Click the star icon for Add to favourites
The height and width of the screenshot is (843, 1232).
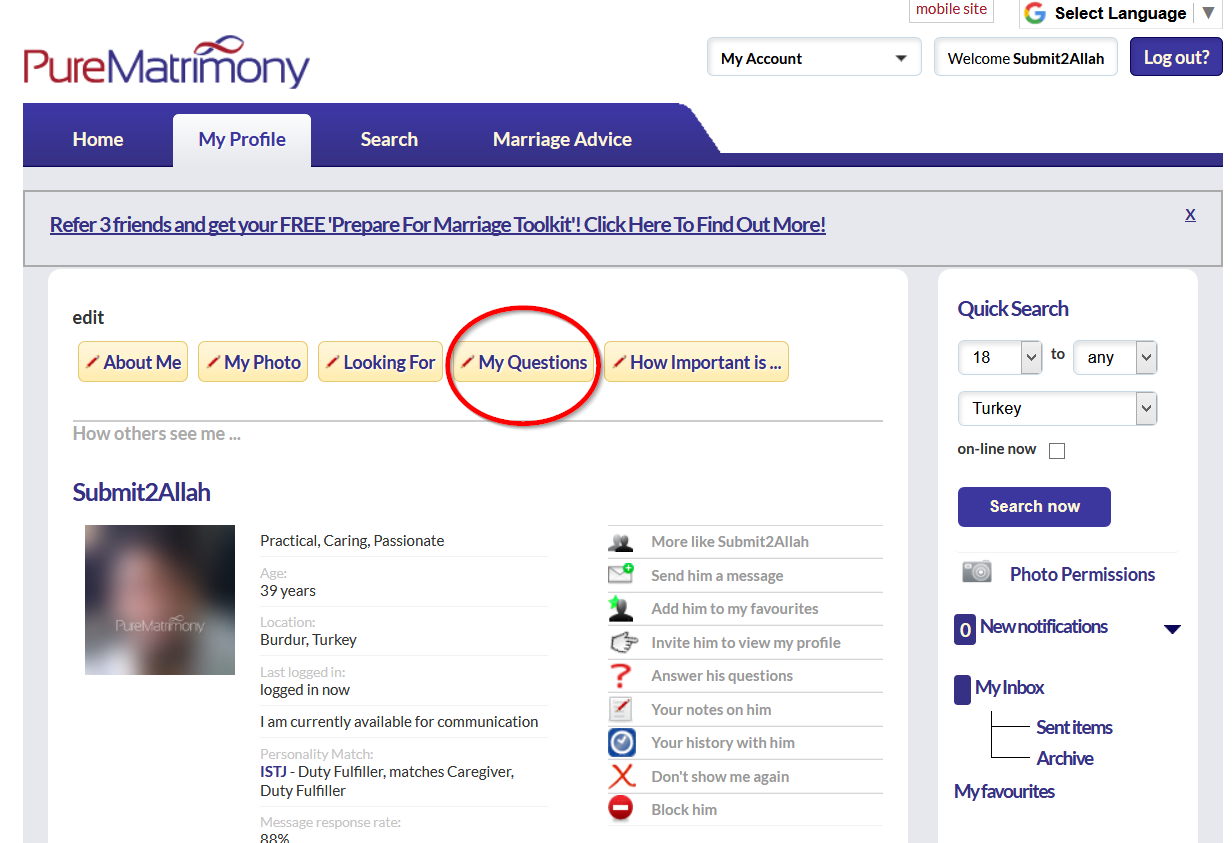[x=621, y=608]
